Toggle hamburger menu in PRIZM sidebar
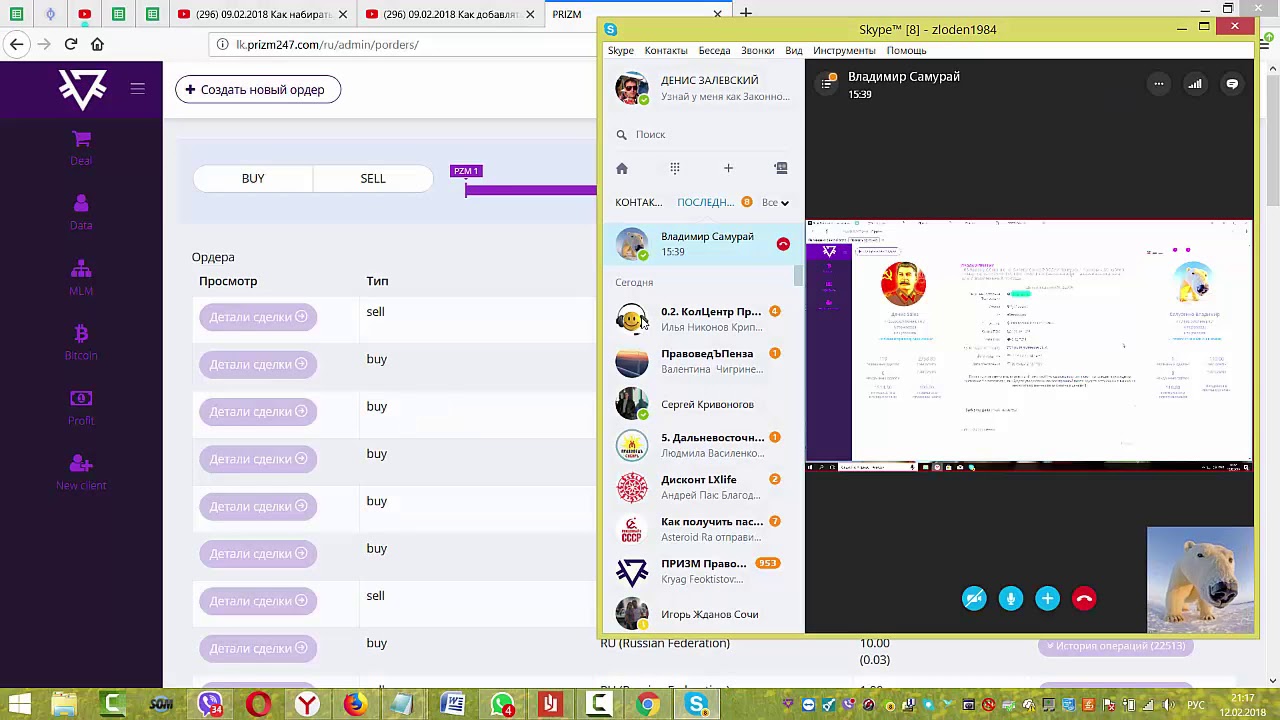This screenshot has height=720, width=1280. [x=138, y=89]
